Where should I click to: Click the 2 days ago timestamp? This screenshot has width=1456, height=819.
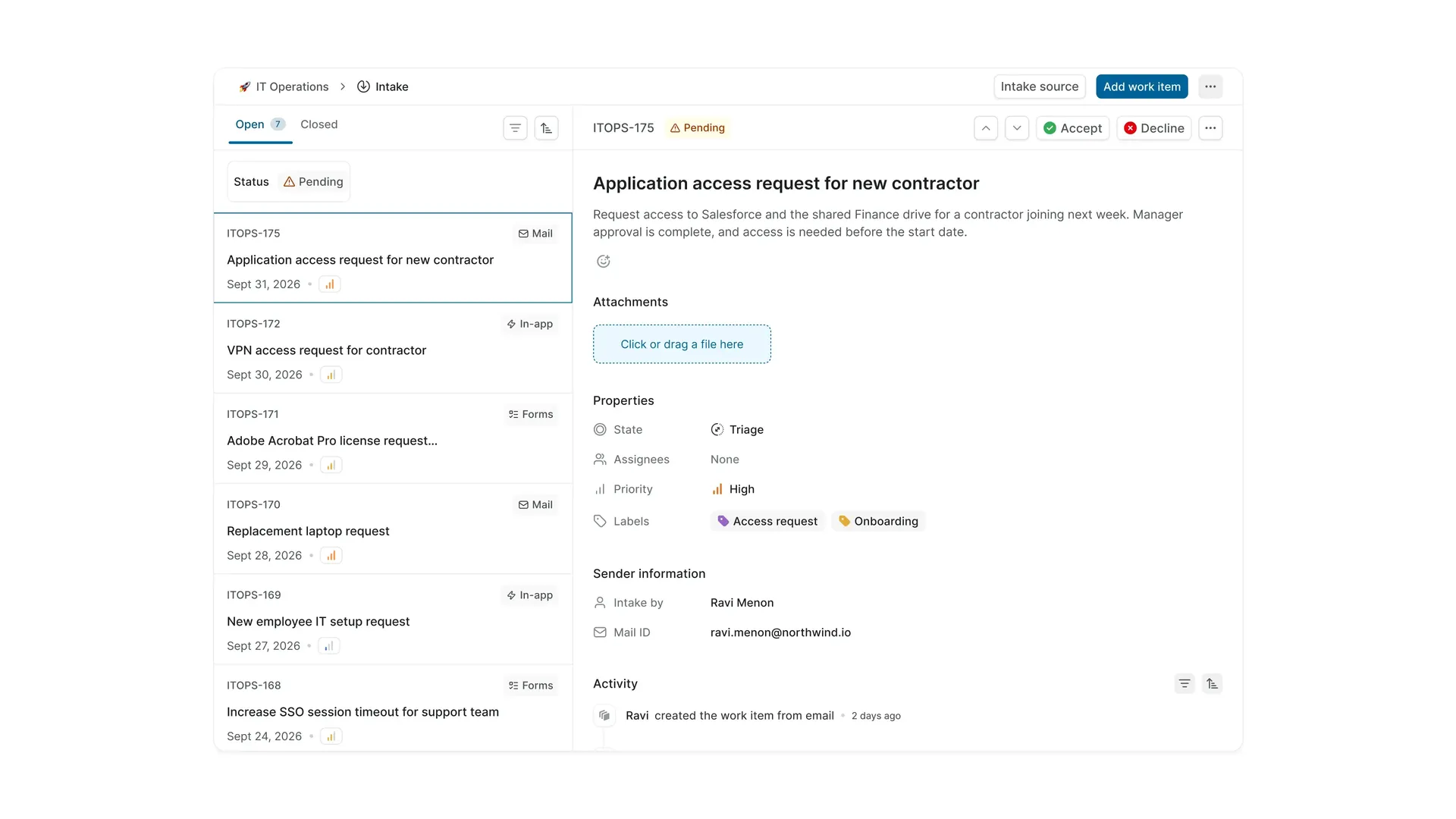click(876, 716)
